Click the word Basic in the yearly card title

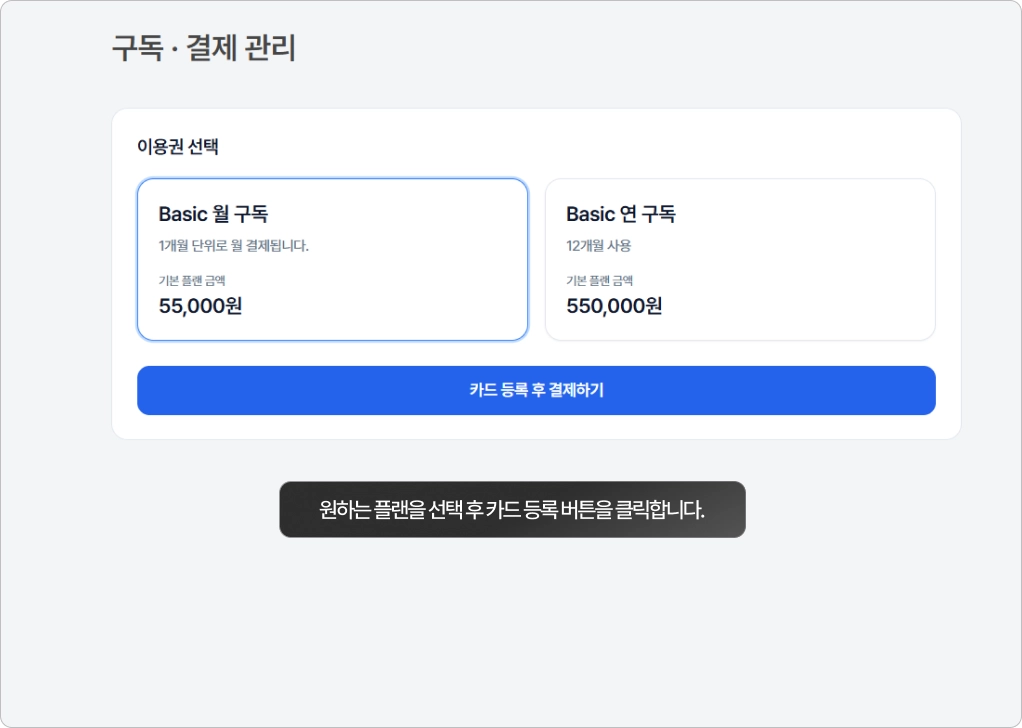(590, 214)
